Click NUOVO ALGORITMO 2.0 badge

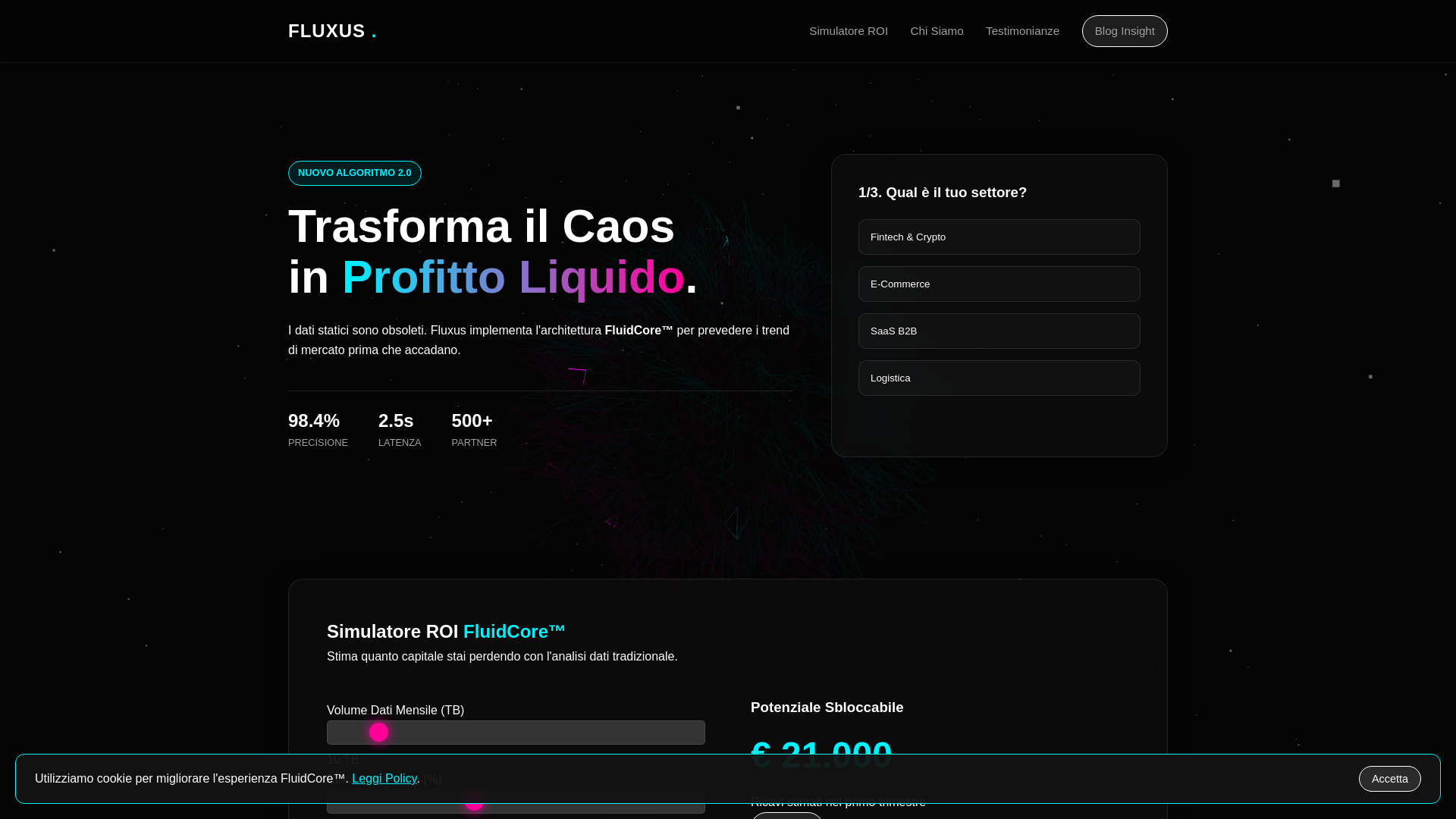pyautogui.click(x=355, y=173)
